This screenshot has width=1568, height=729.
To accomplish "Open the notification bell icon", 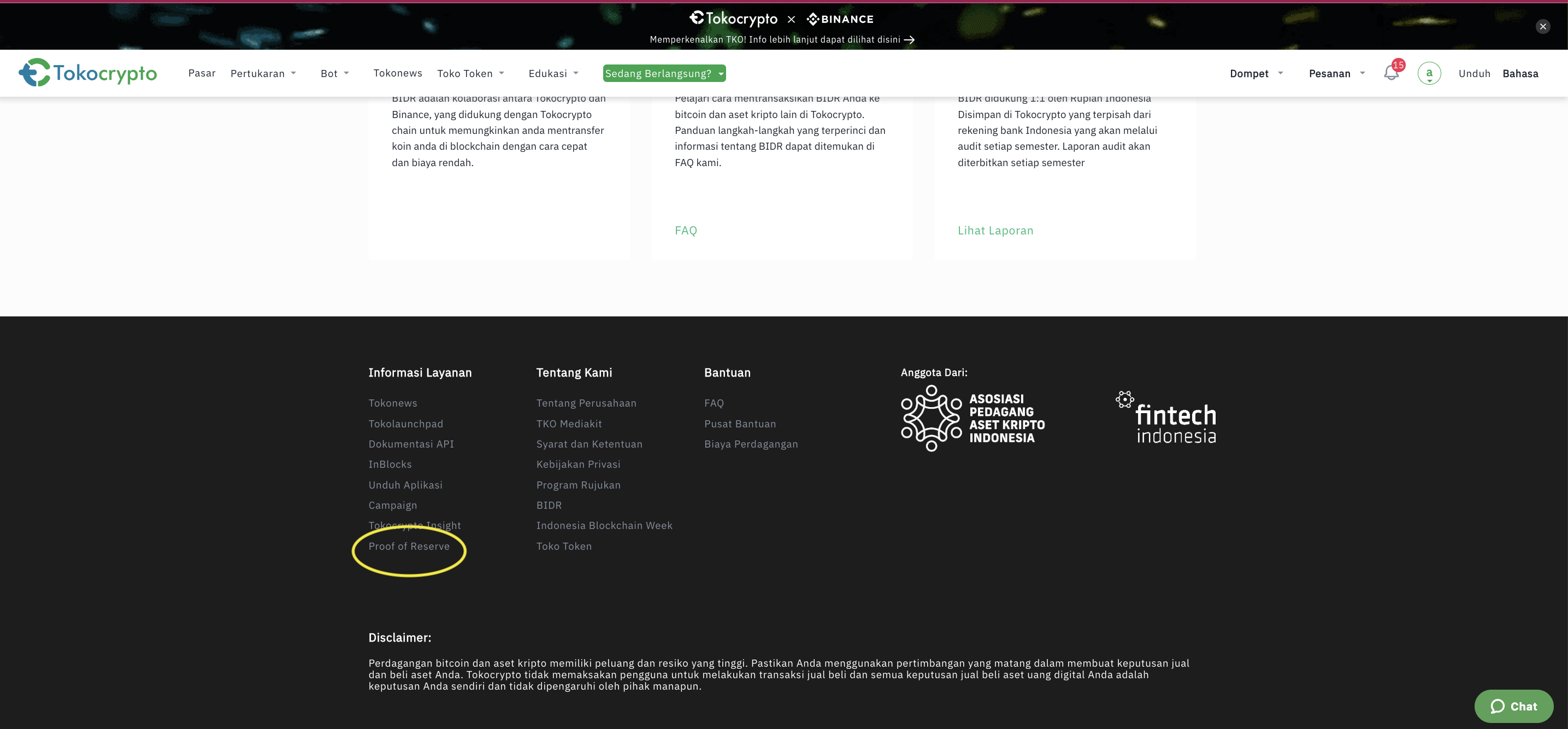I will [1392, 73].
